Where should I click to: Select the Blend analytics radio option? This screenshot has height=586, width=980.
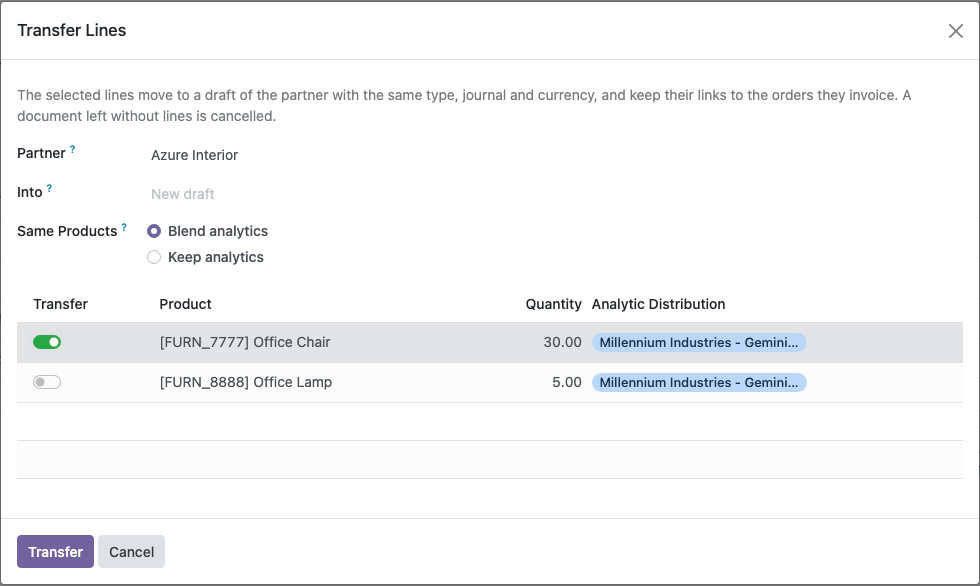(154, 231)
